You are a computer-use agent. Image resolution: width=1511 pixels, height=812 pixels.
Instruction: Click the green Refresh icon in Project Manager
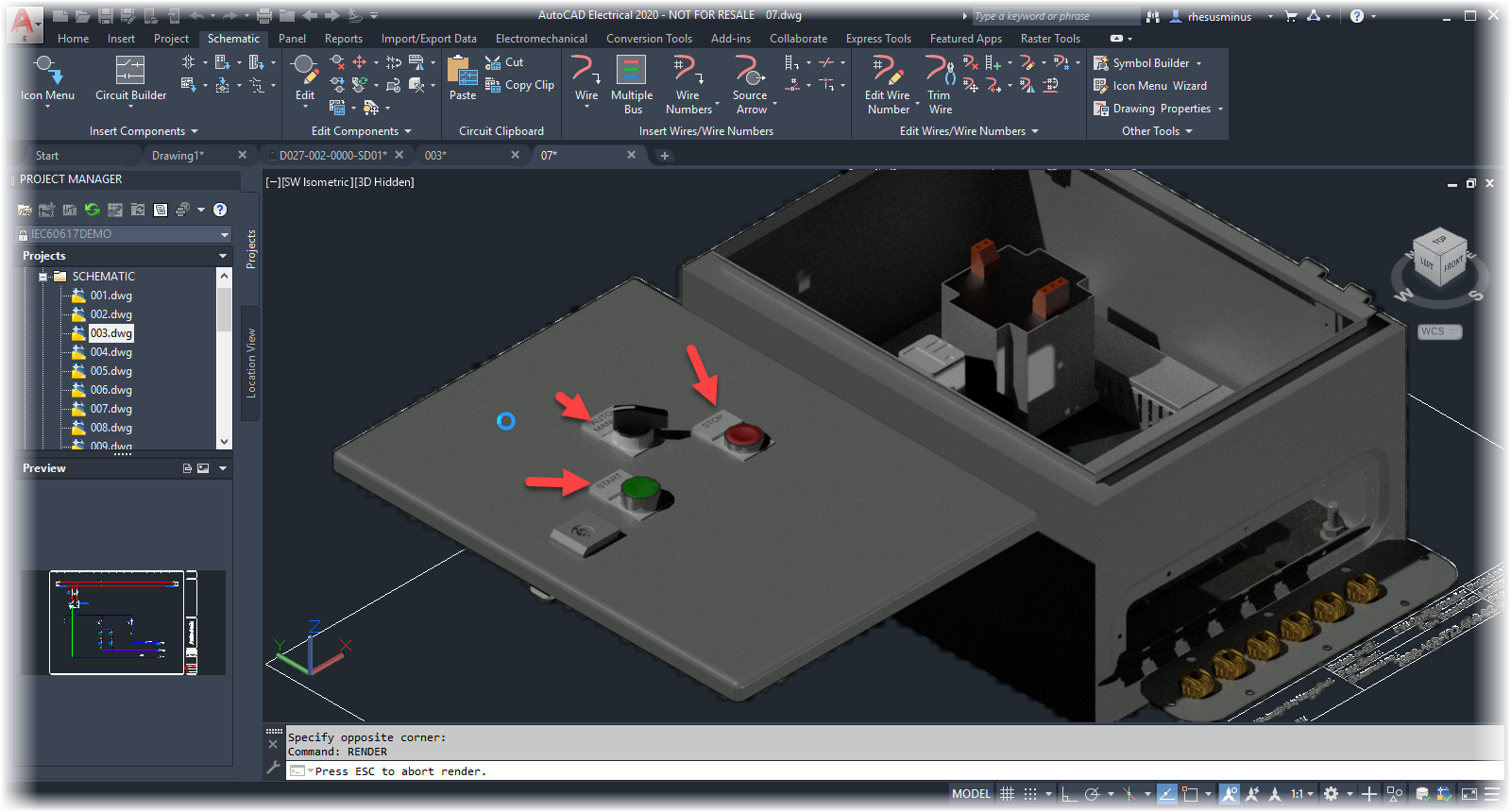pyautogui.click(x=92, y=210)
